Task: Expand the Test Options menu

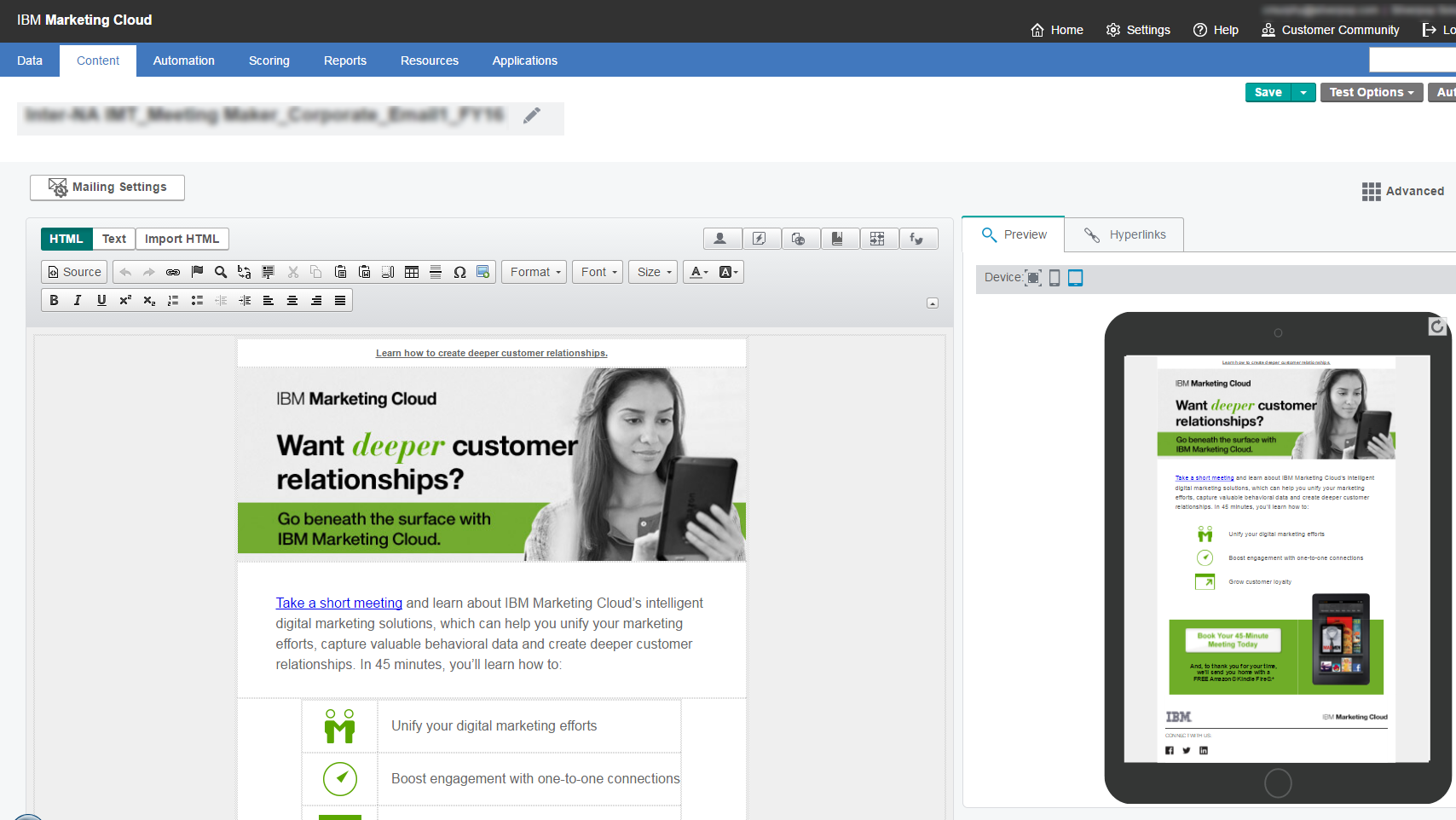Action: point(1371,92)
